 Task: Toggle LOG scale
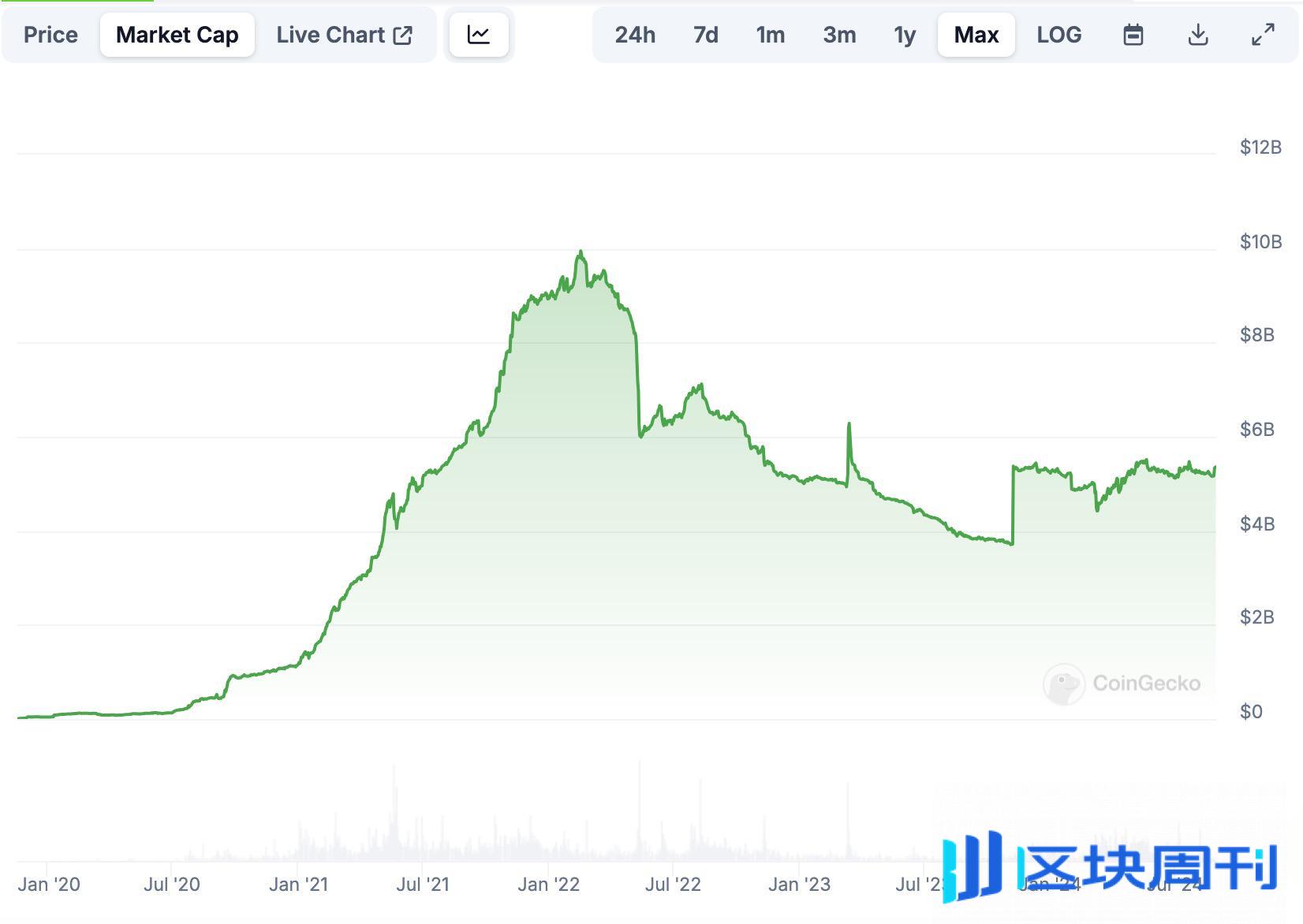pyautogui.click(x=1059, y=35)
